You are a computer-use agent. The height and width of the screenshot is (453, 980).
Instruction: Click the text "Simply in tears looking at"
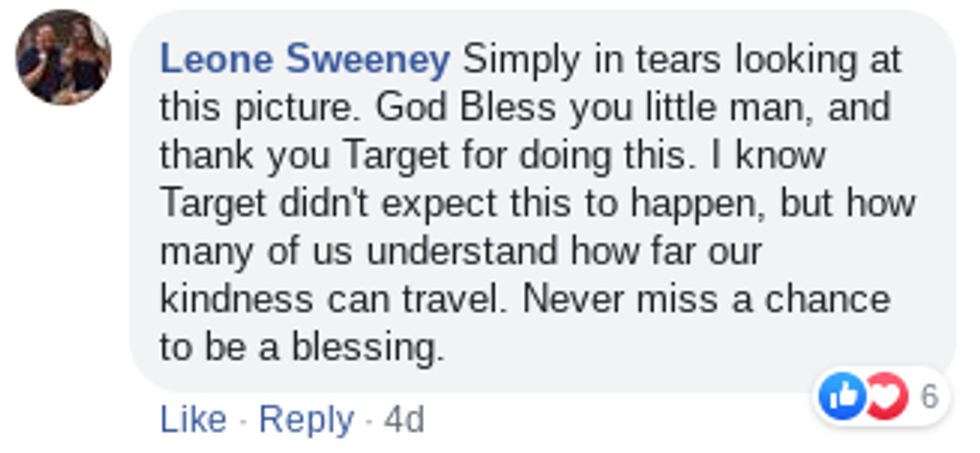(682, 60)
